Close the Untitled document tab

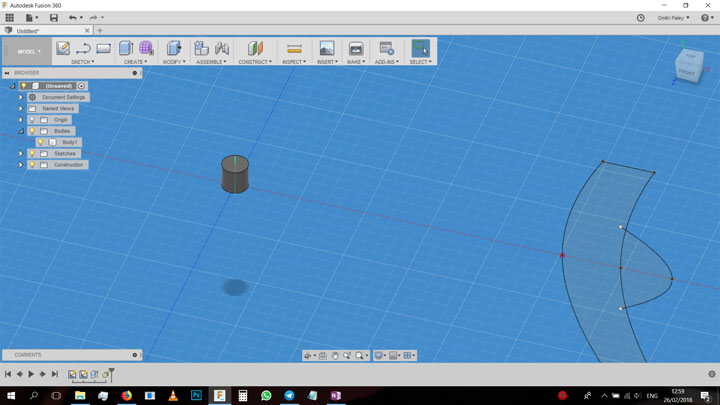coord(87,31)
